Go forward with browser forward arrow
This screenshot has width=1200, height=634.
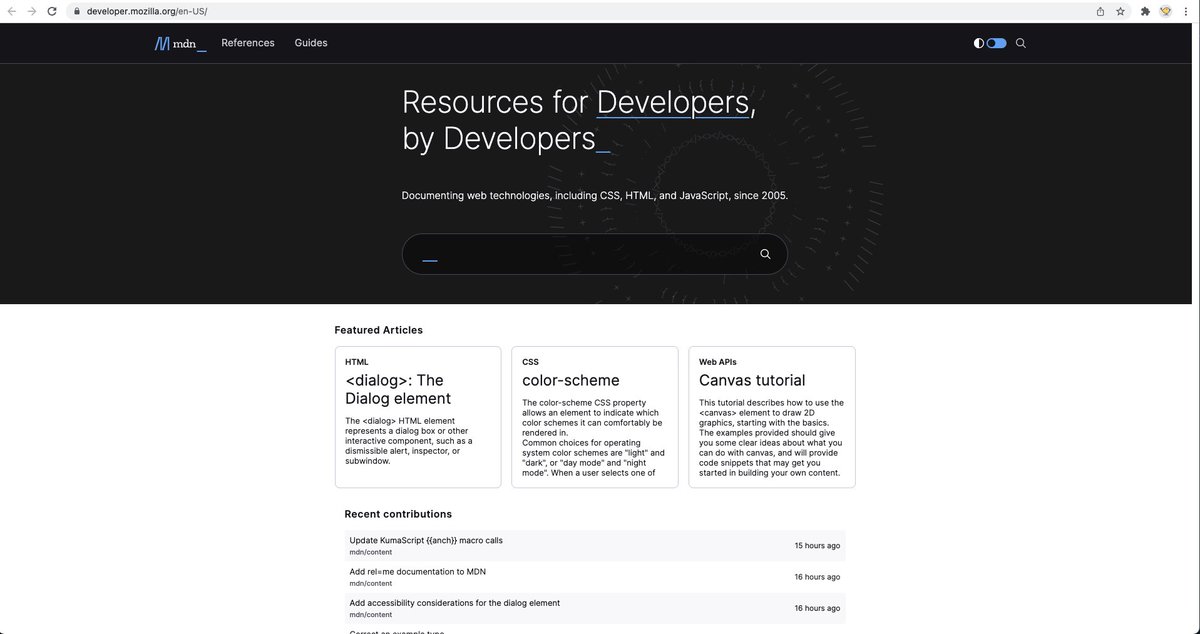(32, 11)
